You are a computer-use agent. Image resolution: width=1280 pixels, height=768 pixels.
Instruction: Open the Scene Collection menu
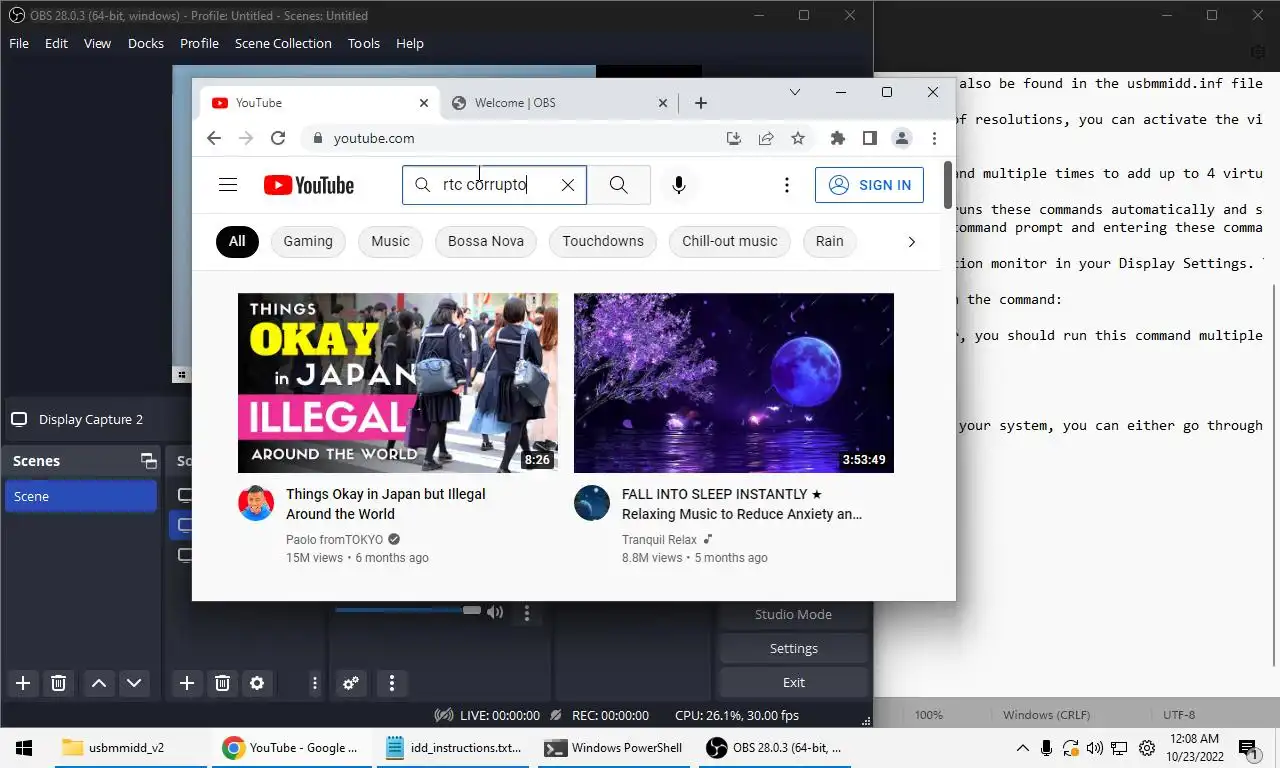pyautogui.click(x=283, y=43)
